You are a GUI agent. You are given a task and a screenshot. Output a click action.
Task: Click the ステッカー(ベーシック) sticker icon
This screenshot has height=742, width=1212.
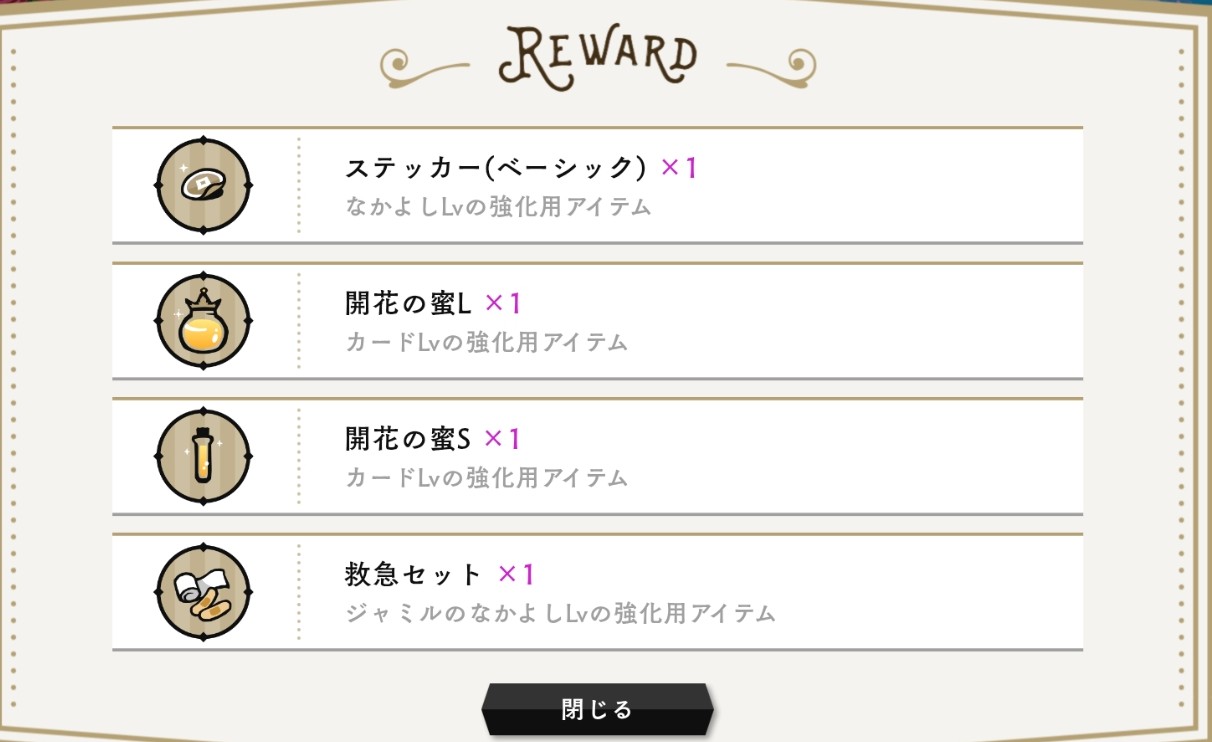click(x=204, y=185)
